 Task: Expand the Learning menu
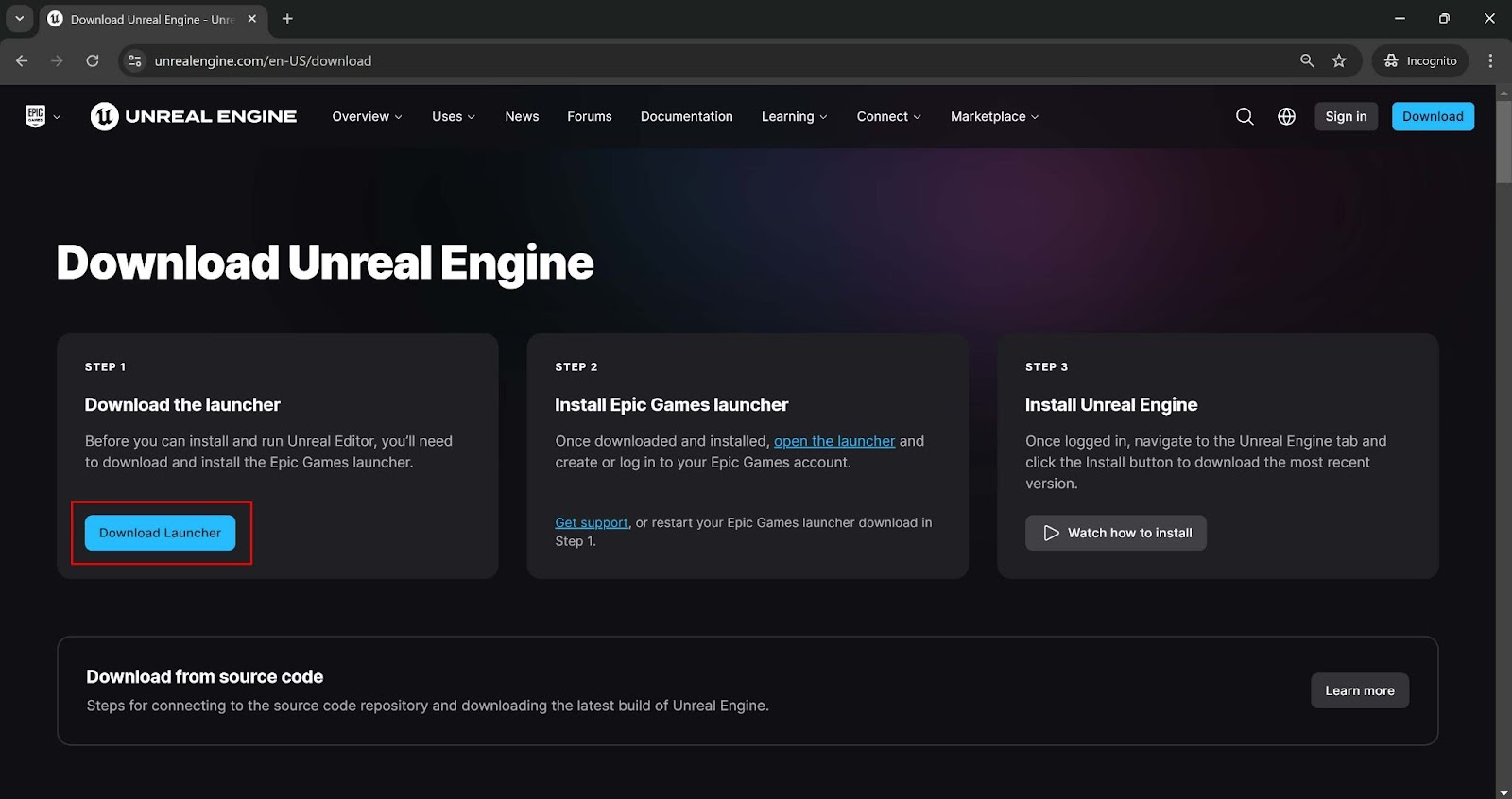pyautogui.click(x=794, y=116)
